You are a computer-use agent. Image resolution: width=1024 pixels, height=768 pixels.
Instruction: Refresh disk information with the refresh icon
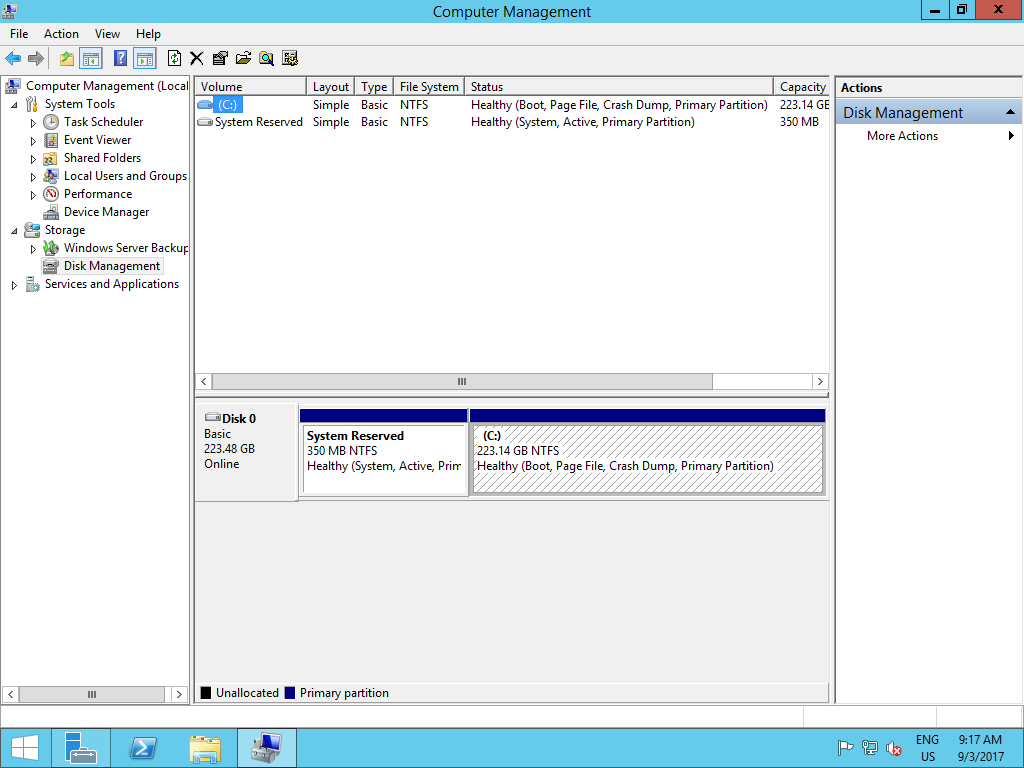point(174,58)
